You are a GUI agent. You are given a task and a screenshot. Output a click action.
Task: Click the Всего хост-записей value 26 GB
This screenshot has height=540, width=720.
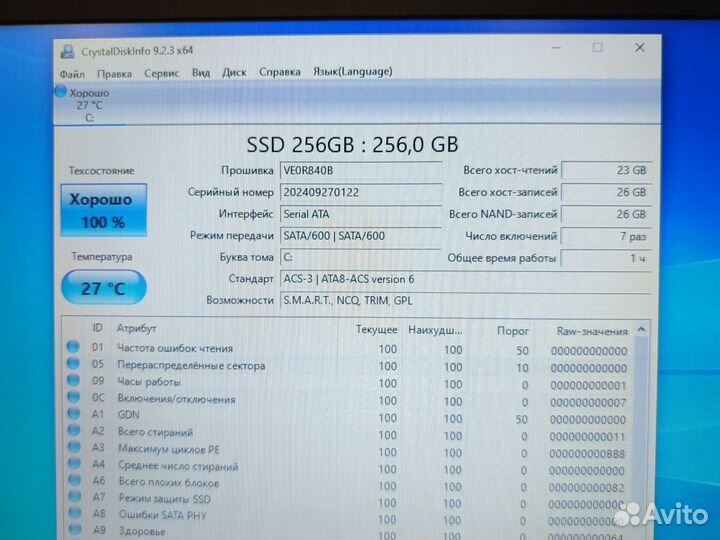(606, 192)
